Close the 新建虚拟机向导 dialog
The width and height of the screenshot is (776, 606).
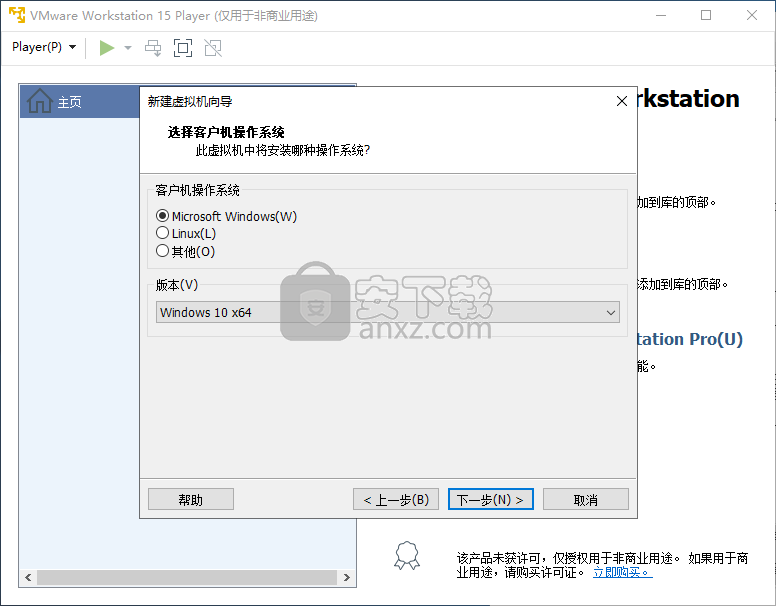(622, 101)
